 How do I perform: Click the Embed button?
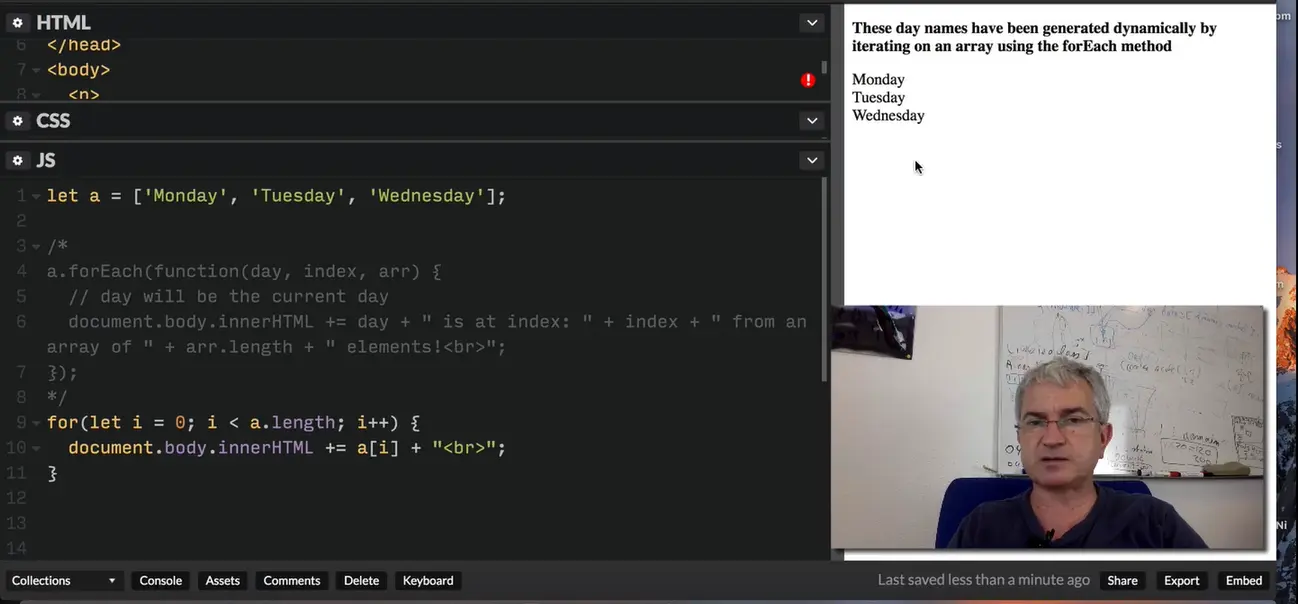[1244, 580]
